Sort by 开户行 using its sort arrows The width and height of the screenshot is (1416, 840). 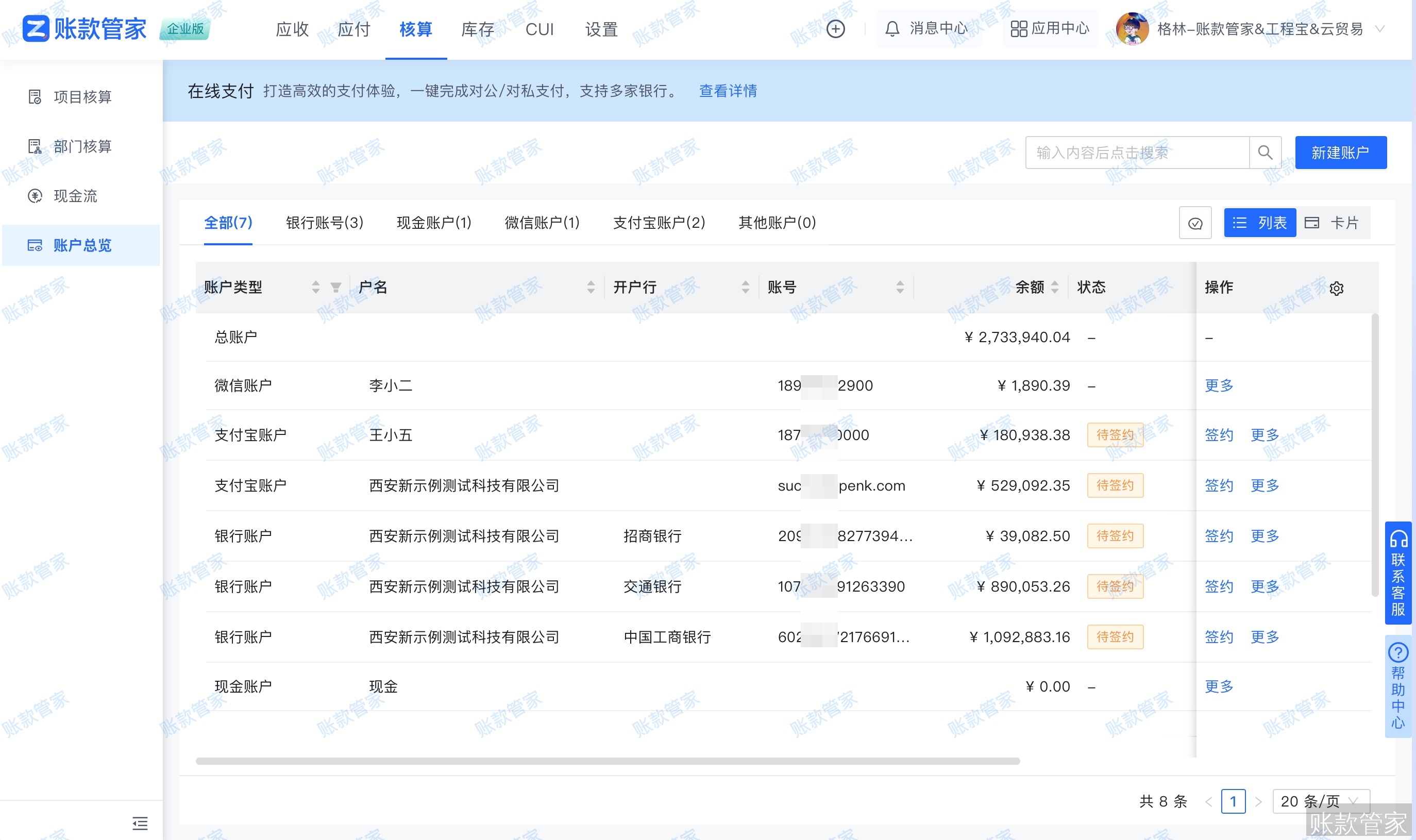[x=746, y=288]
